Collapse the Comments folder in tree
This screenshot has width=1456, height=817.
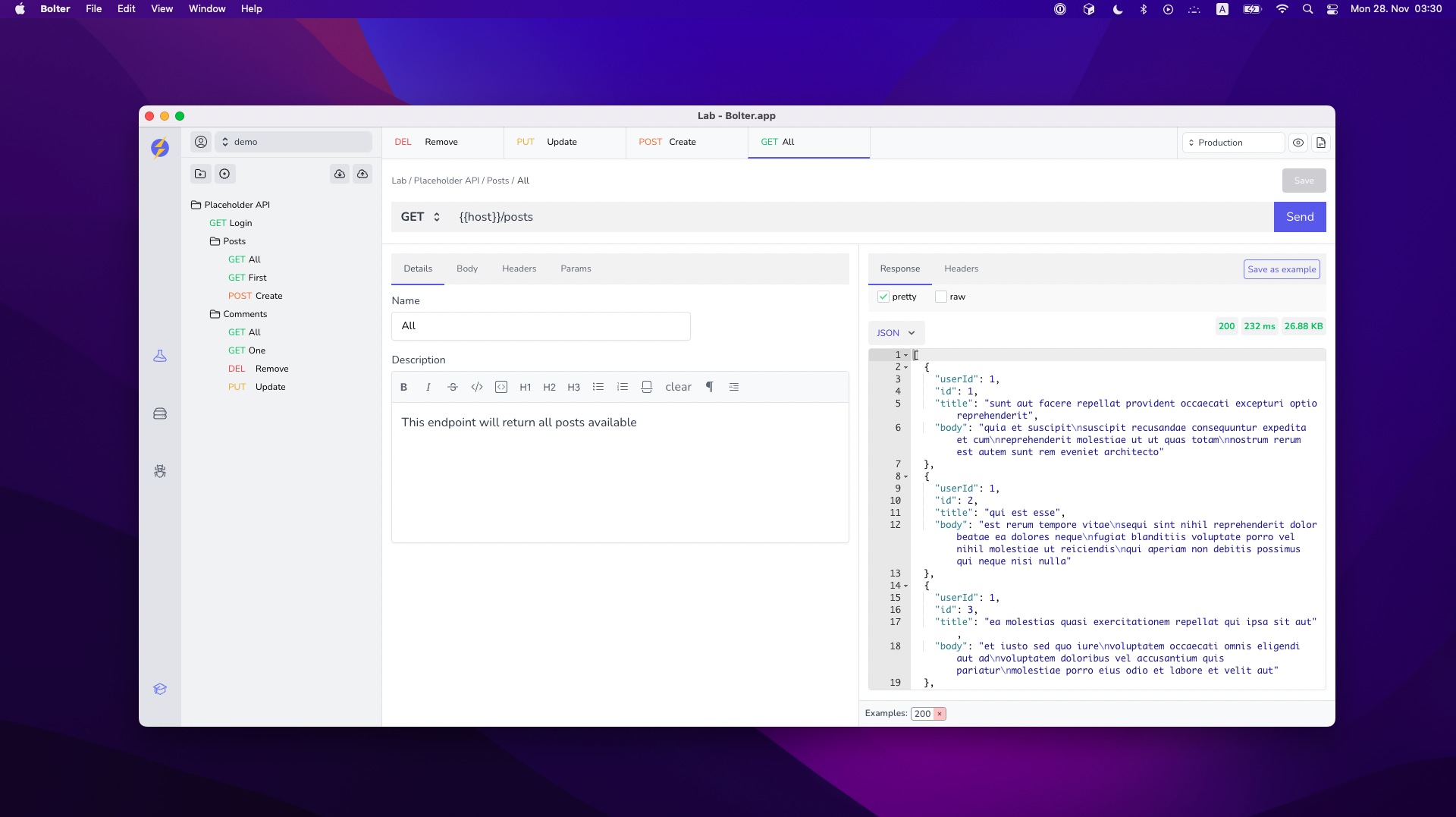(238, 314)
